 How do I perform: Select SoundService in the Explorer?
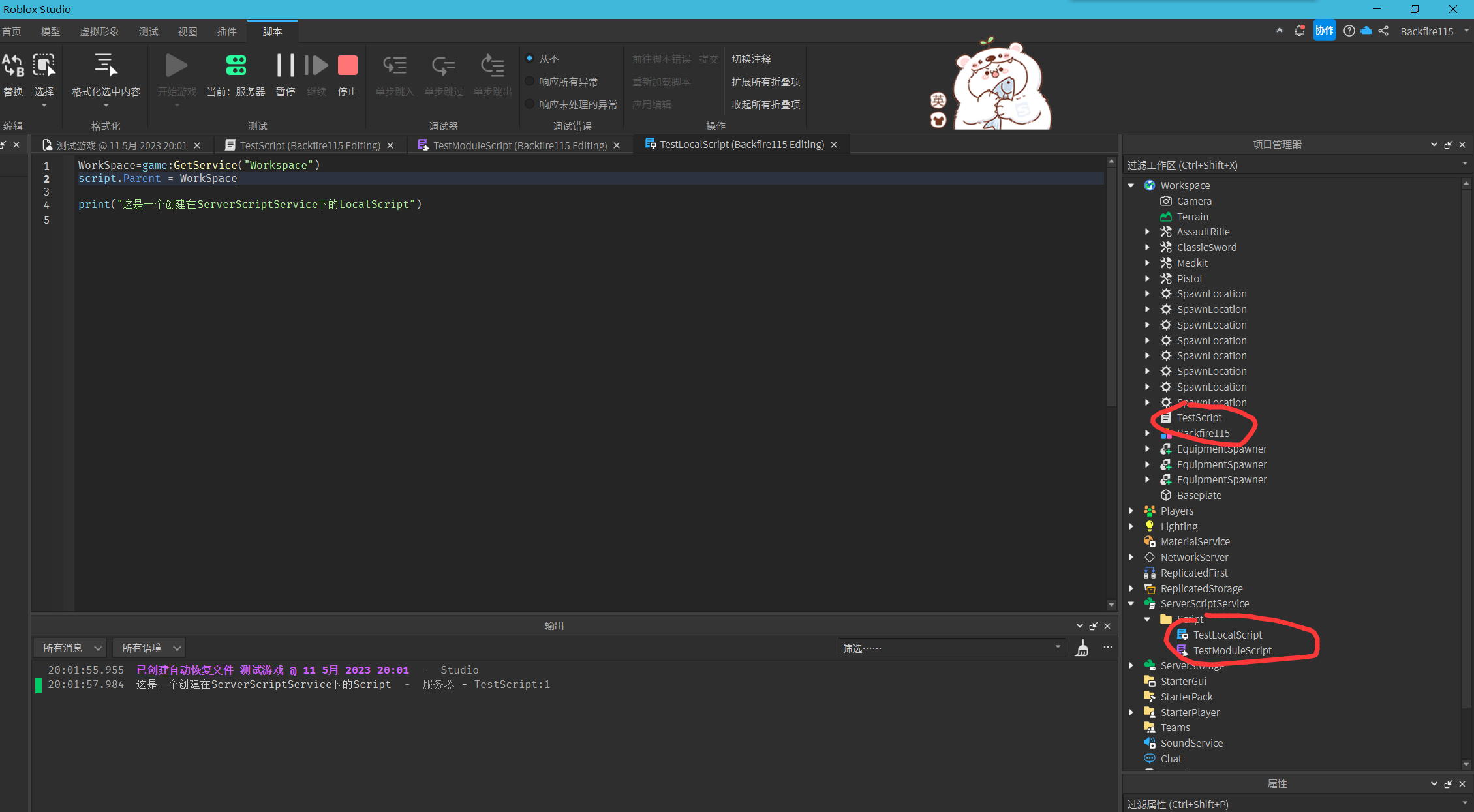[1191, 743]
